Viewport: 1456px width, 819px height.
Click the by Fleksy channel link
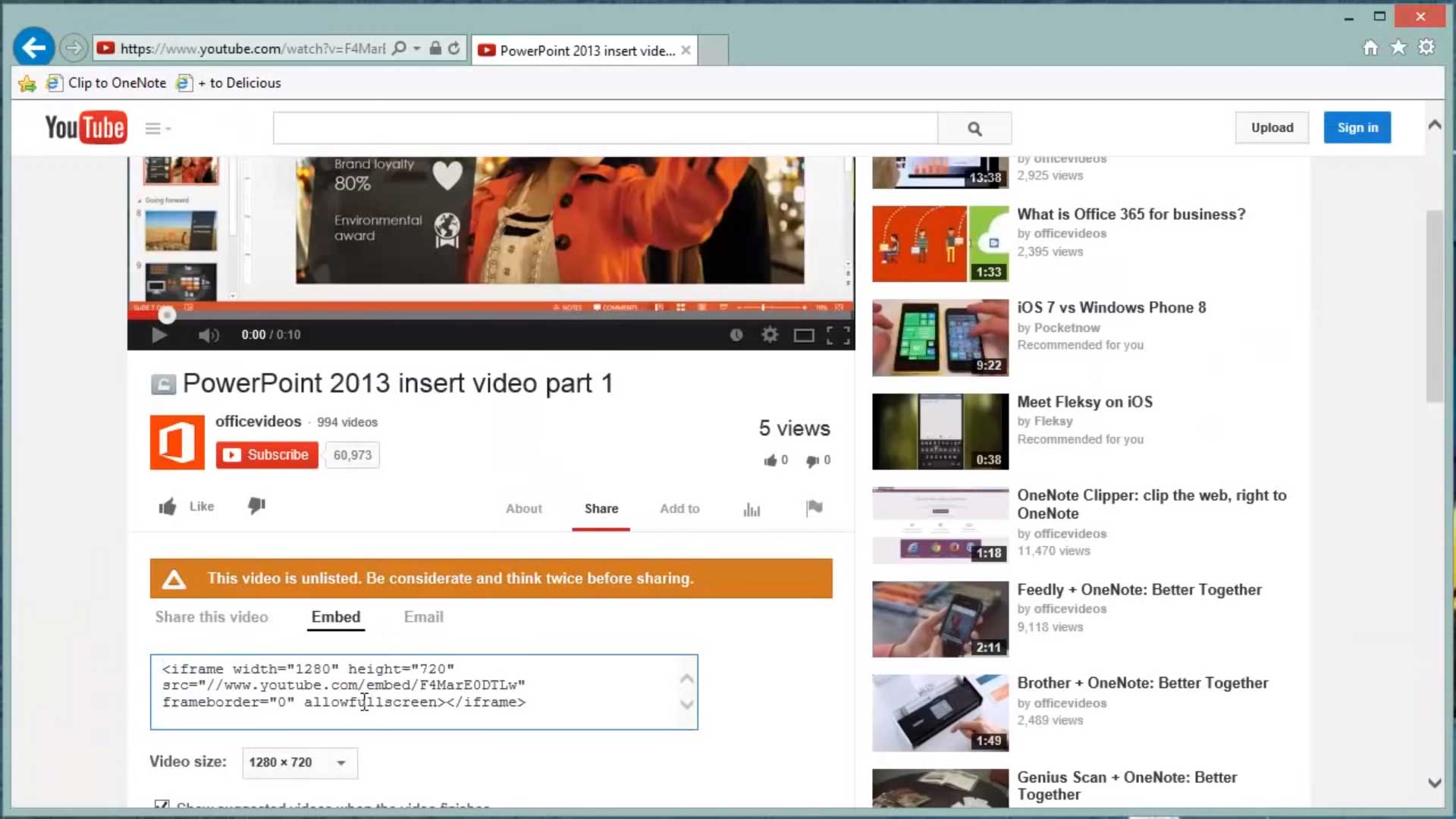tap(1045, 422)
